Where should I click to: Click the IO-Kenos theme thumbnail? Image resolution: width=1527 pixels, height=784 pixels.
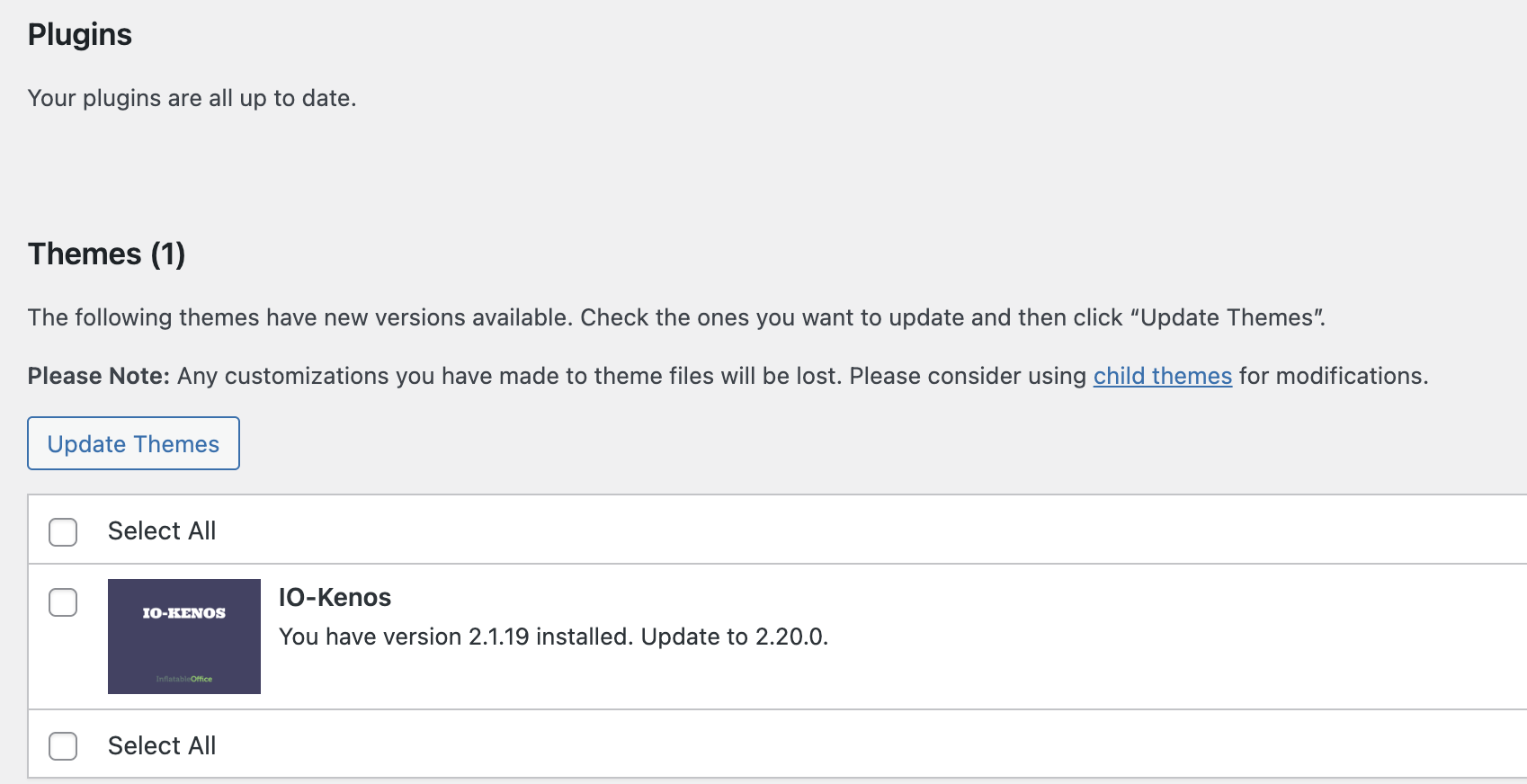tap(183, 646)
